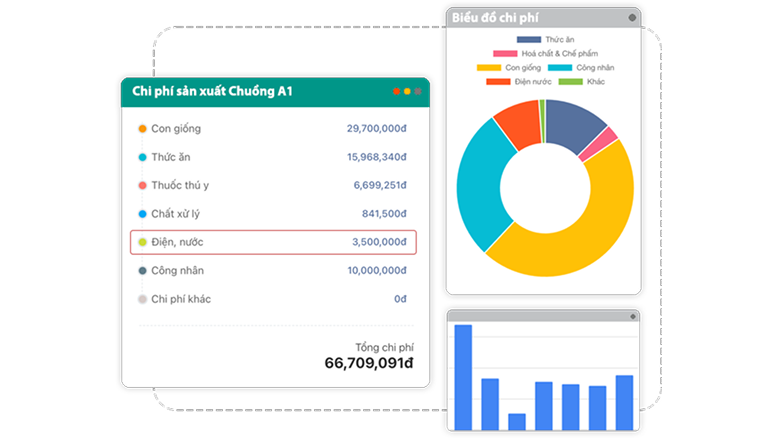Click the teal dot beside Thức ăn
776x438 pixels.
[142, 157]
